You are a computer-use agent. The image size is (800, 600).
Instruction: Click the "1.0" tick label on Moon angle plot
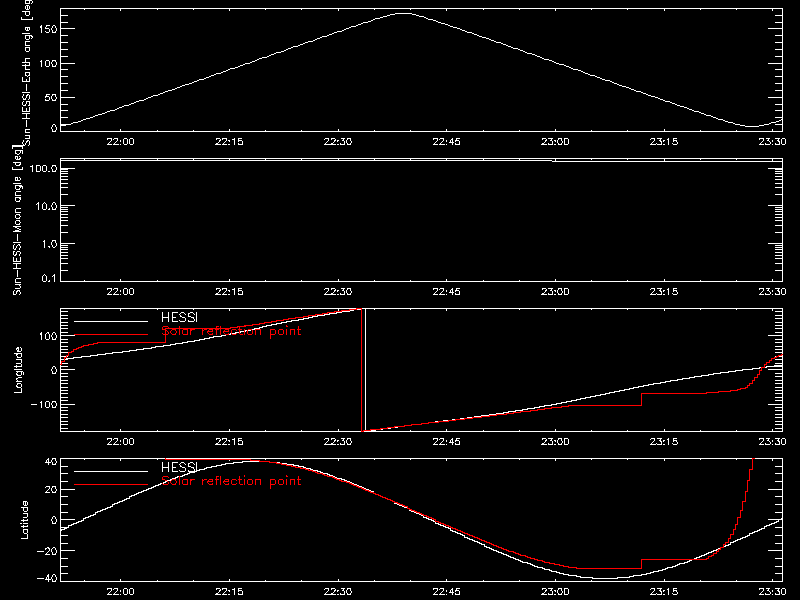pos(49,244)
